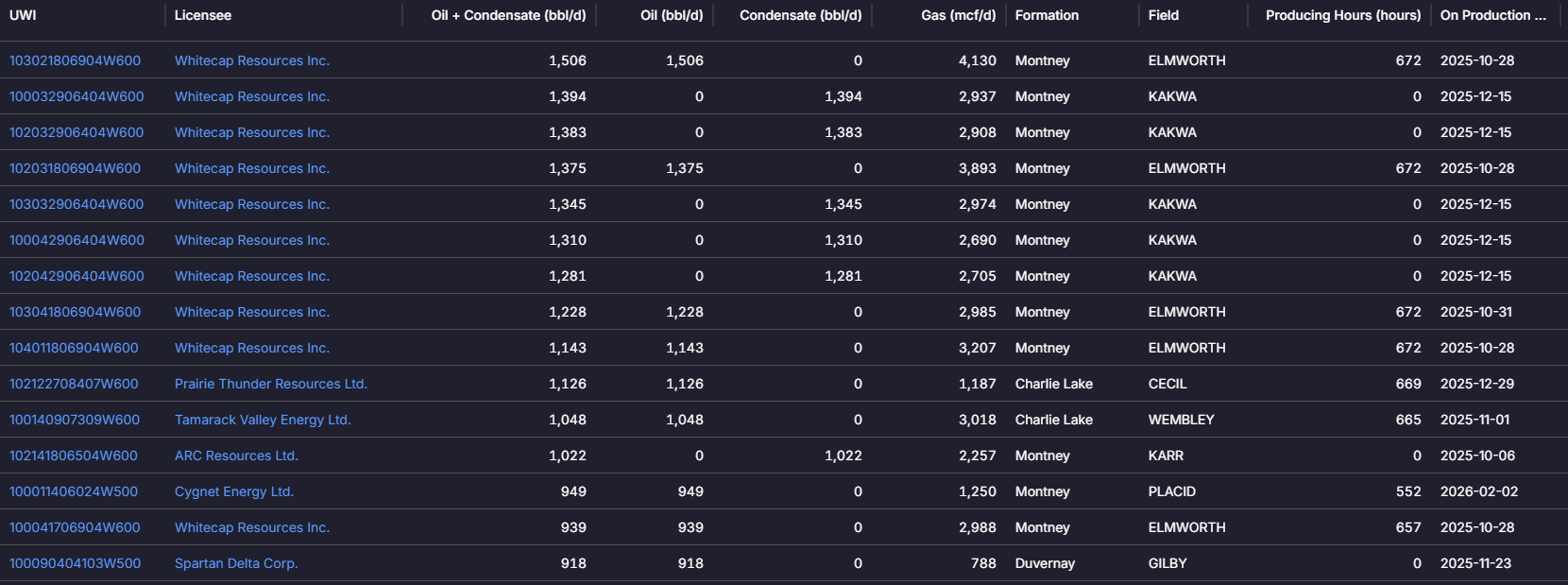Click the Formation column header
Image resolution: width=1568 pixels, height=585 pixels.
[x=1047, y=15]
